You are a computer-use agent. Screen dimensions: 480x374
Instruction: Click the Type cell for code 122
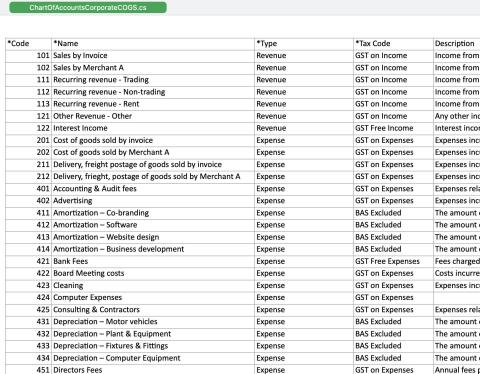(x=304, y=128)
